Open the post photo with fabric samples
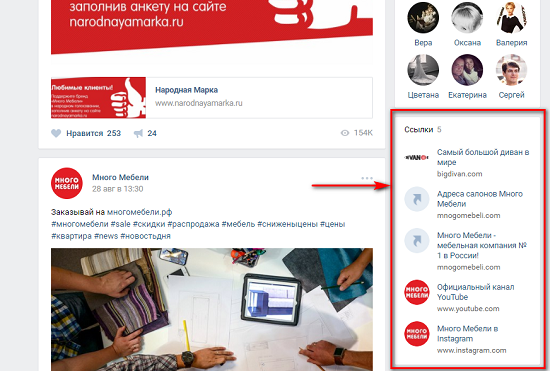550x371 pixels. [x=212, y=309]
